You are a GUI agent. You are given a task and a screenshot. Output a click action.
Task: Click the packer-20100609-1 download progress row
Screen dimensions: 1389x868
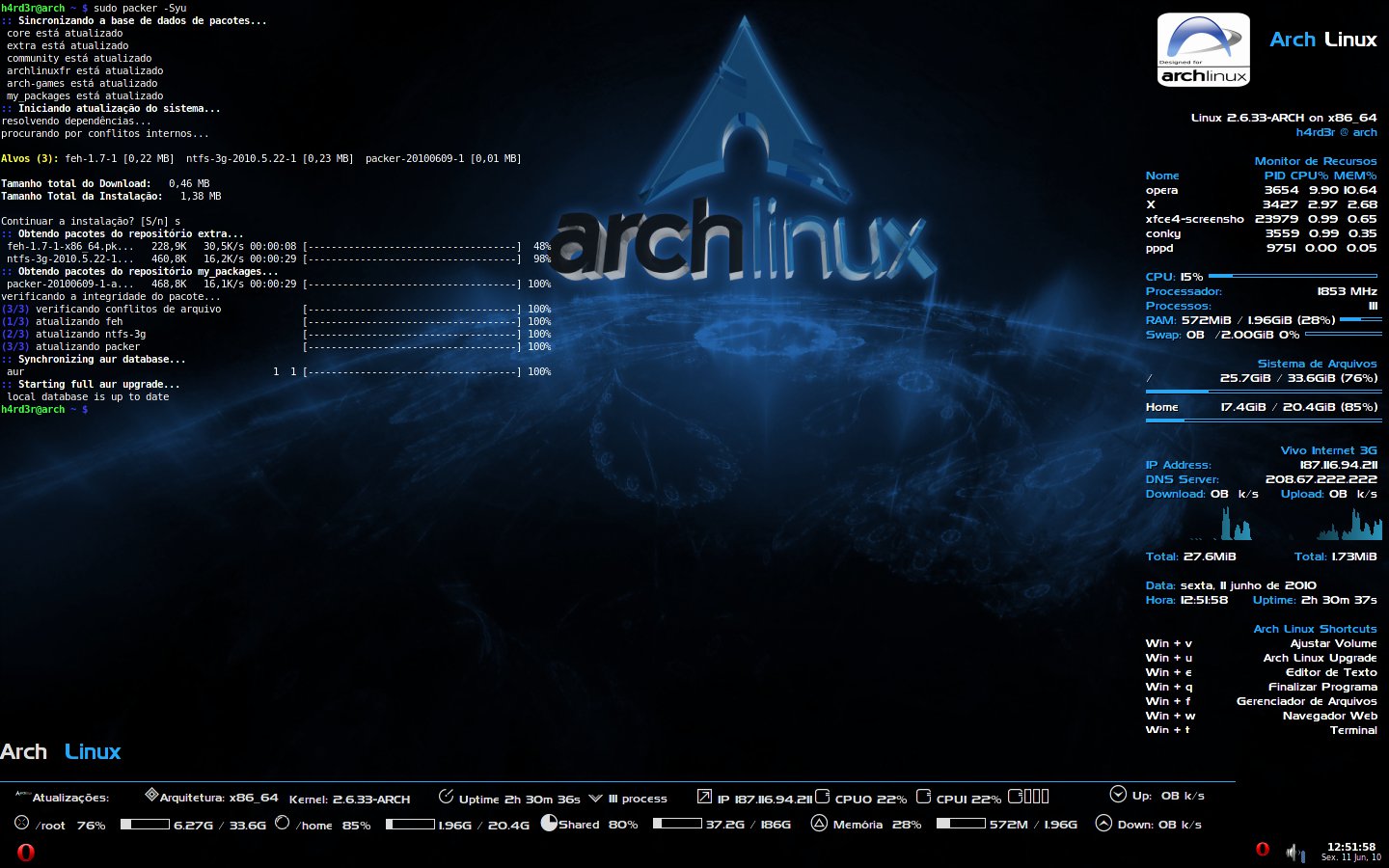(279, 284)
